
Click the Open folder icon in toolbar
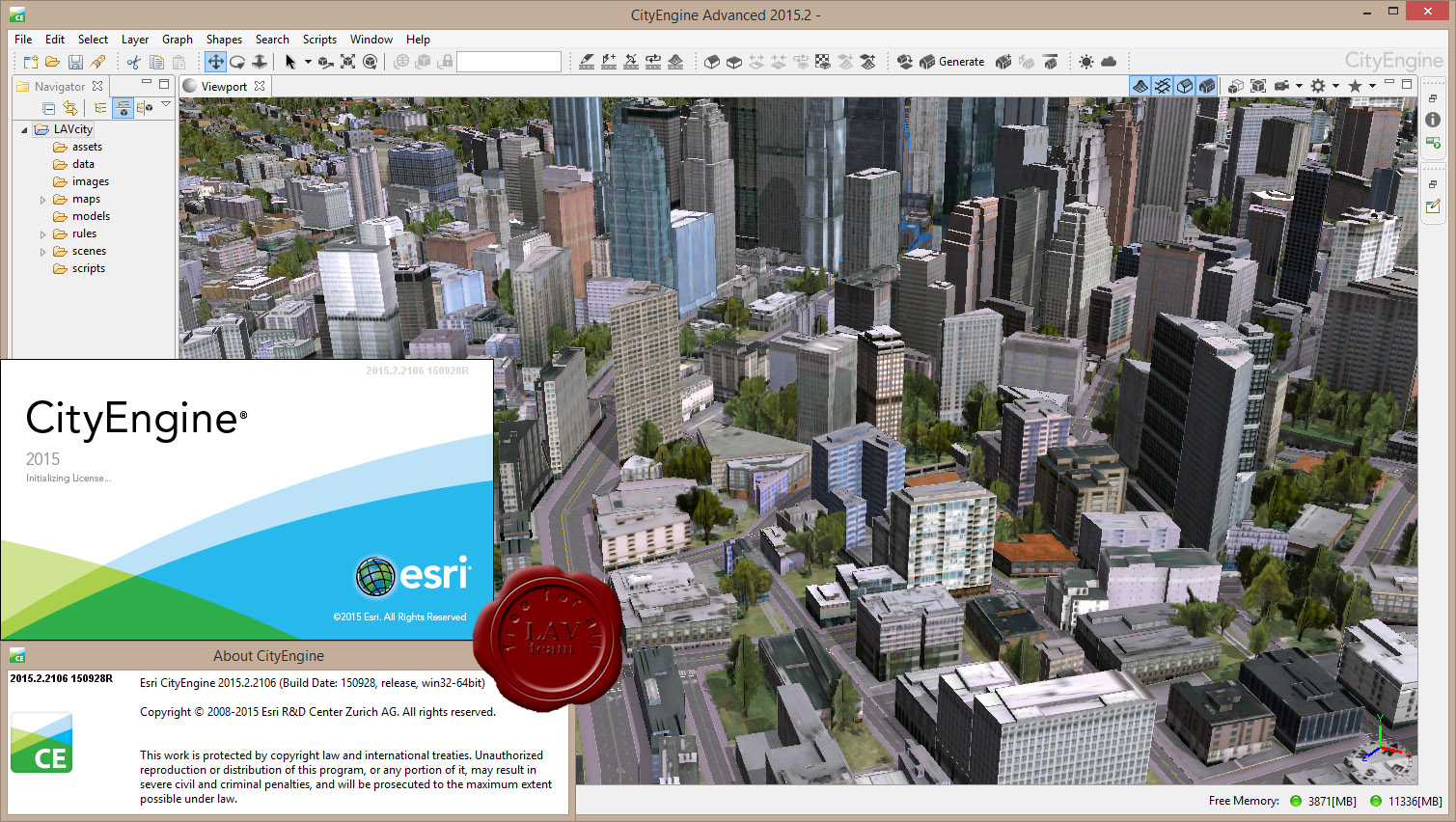pyautogui.click(x=52, y=62)
